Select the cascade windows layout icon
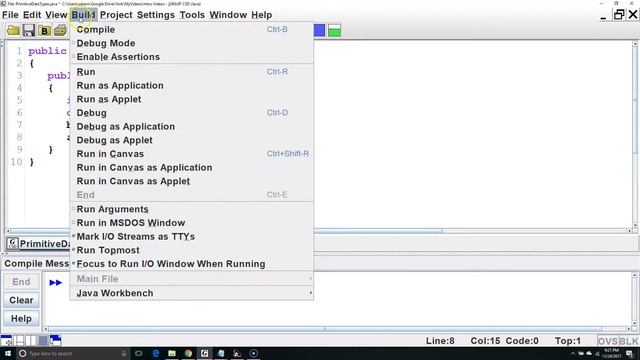The image size is (640, 360). pos(56,340)
